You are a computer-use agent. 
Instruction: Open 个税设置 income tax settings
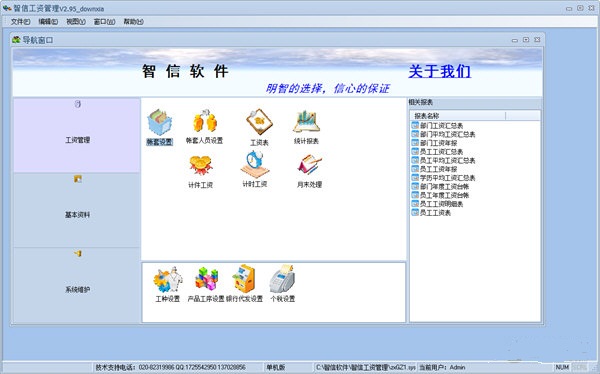282,284
